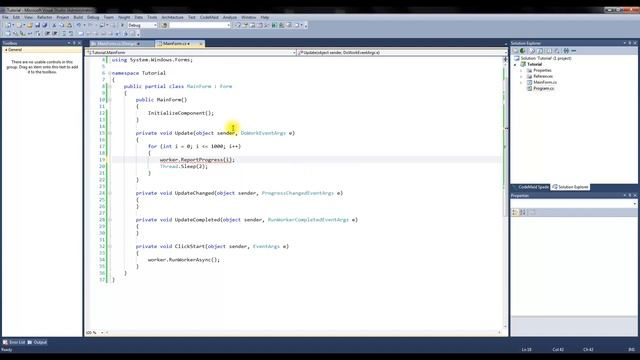Click the Paste icon in toolbar
Screen dimensions: 640x360
69,25
